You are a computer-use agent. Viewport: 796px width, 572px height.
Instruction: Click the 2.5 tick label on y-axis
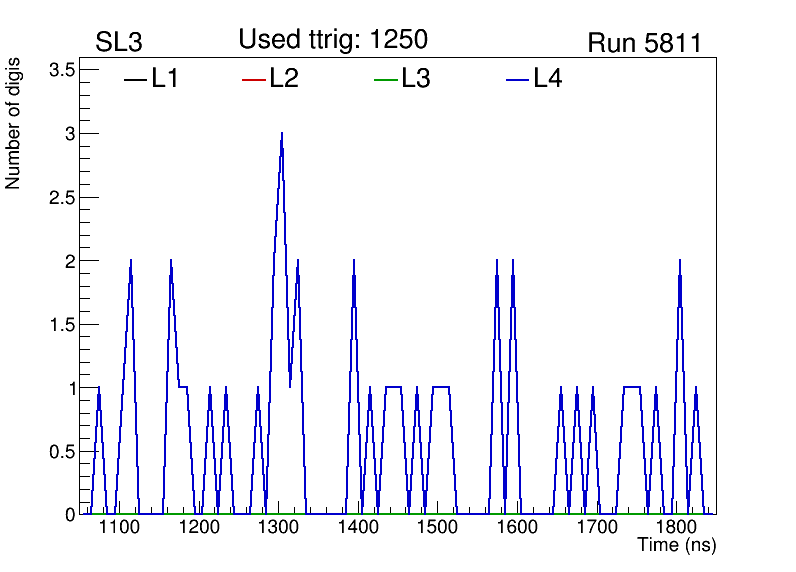tap(61, 197)
